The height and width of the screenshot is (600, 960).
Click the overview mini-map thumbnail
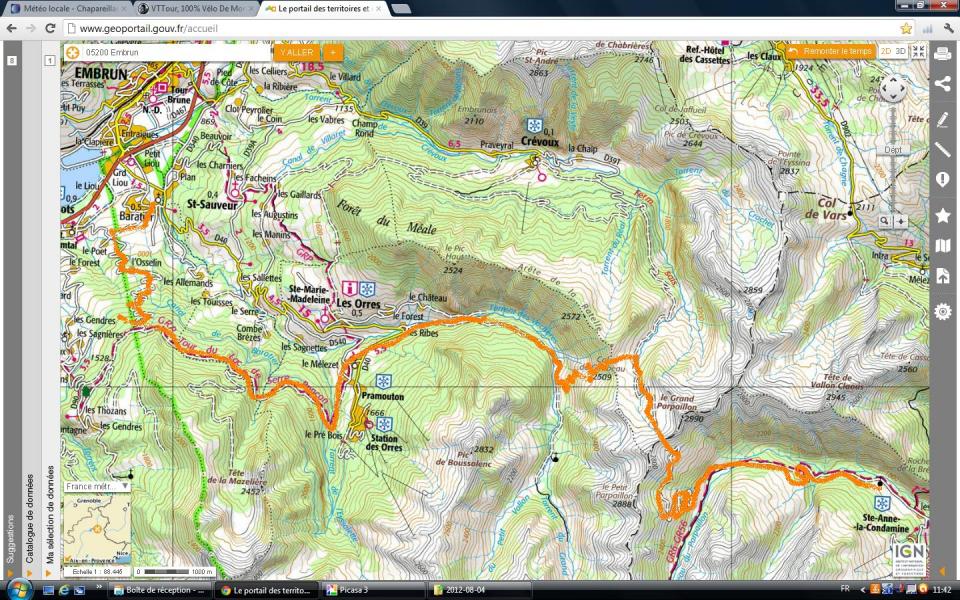(97, 529)
